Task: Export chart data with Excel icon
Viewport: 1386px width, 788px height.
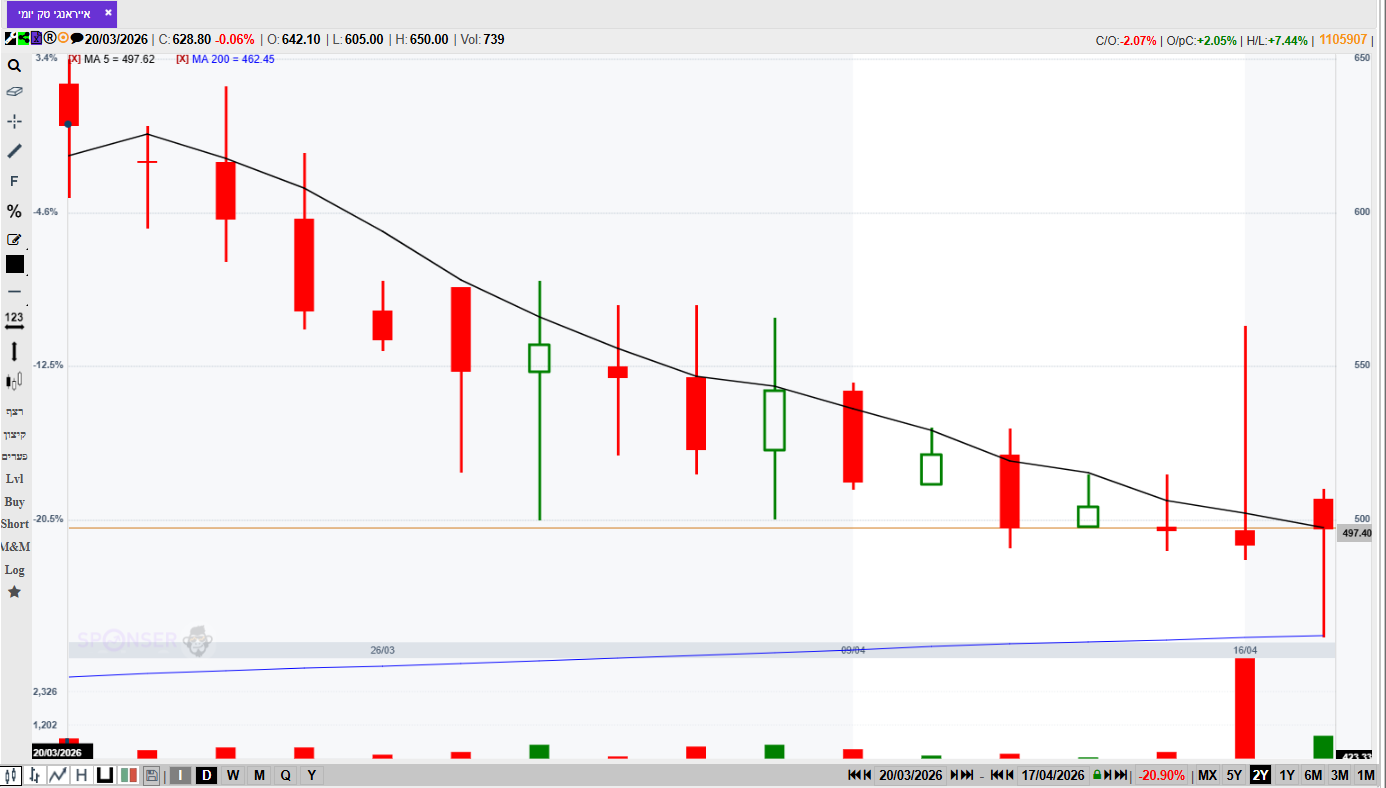Action: click(36, 39)
